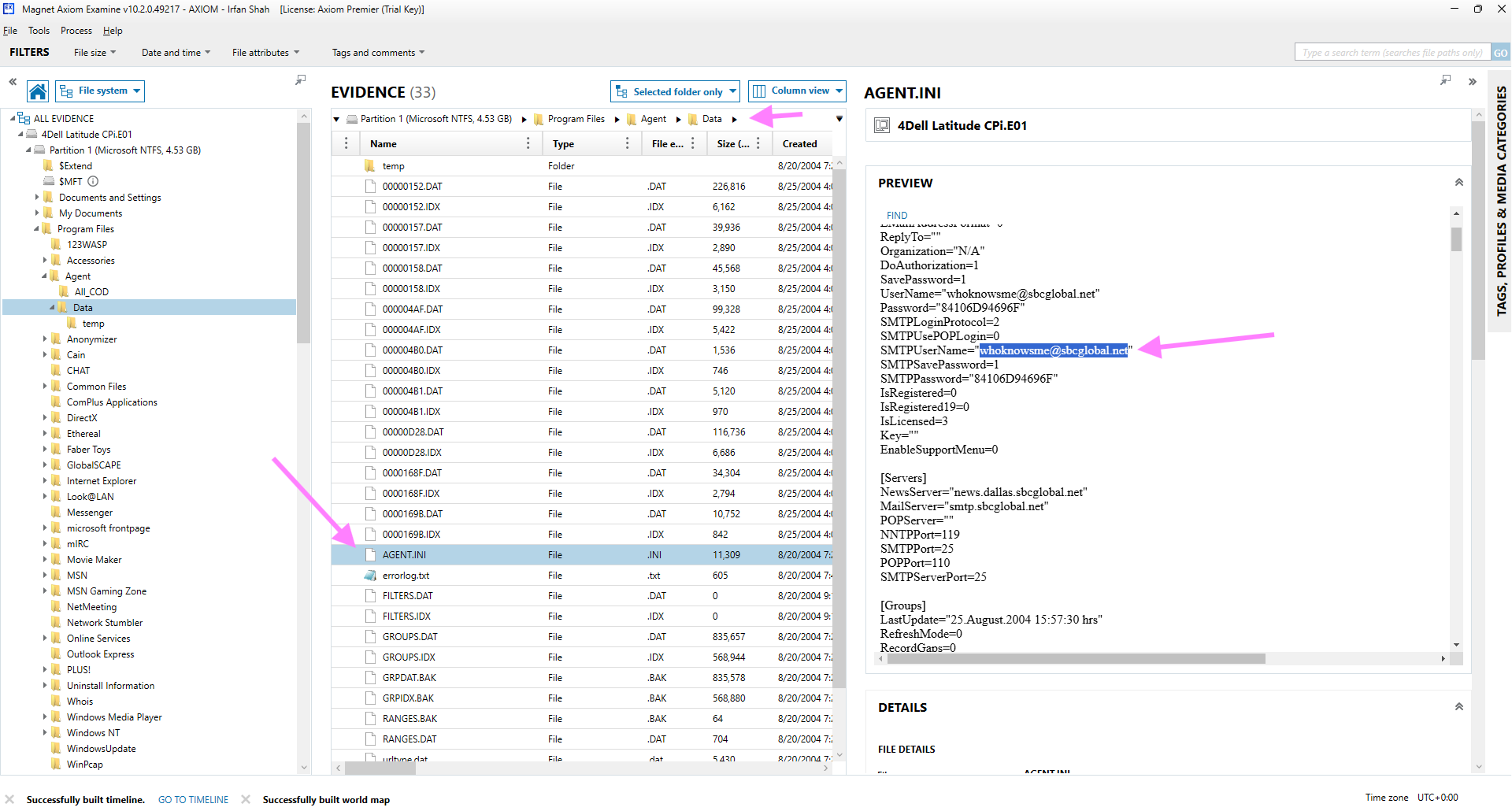The image size is (1512, 811).
Task: Click the AGENT.INI file icon
Action: click(x=370, y=555)
